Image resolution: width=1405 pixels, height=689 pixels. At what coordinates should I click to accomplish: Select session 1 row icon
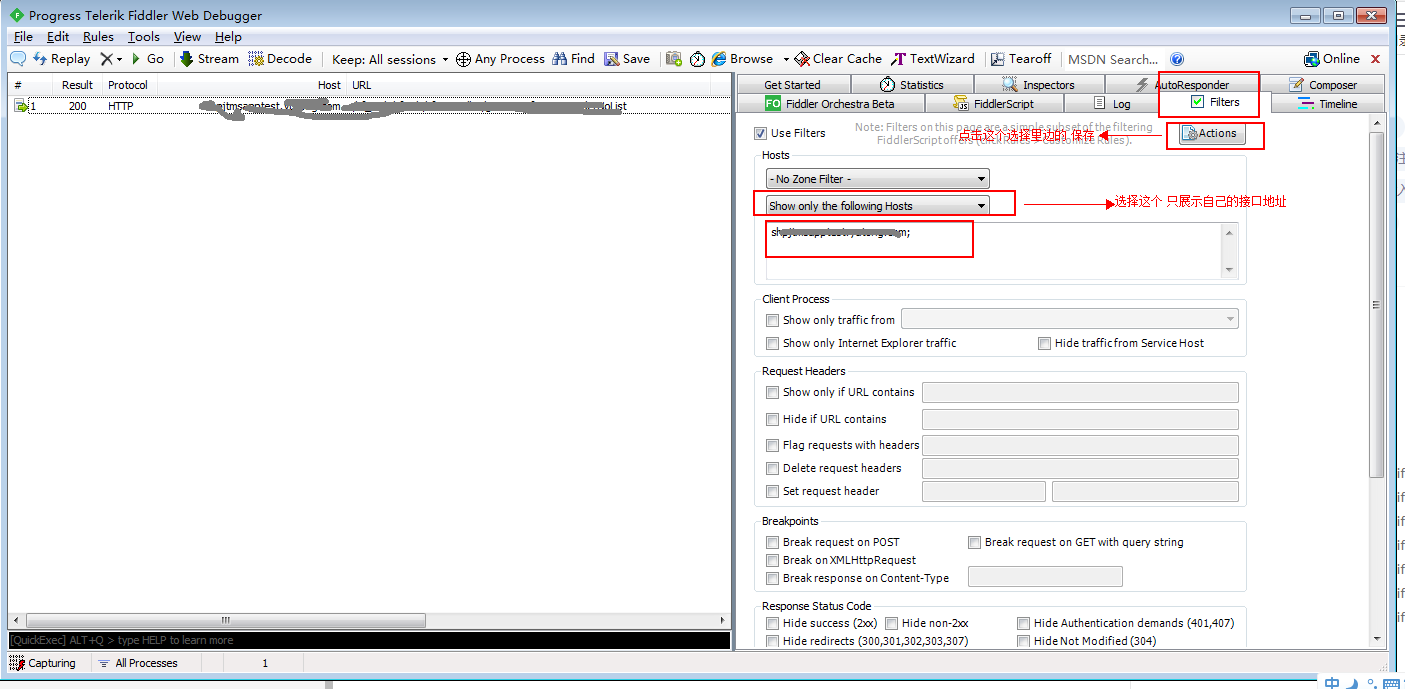click(x=21, y=106)
